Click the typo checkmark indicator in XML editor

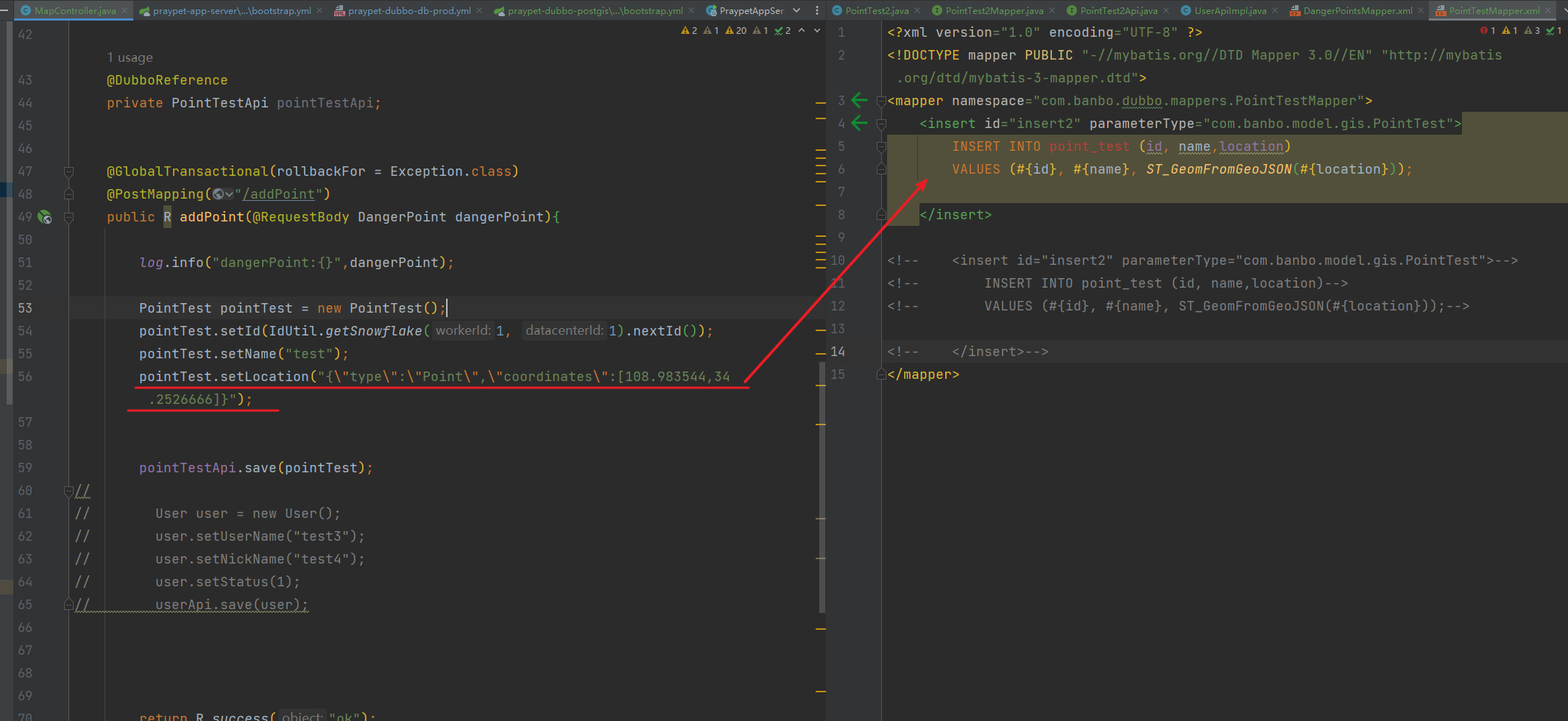1554,30
